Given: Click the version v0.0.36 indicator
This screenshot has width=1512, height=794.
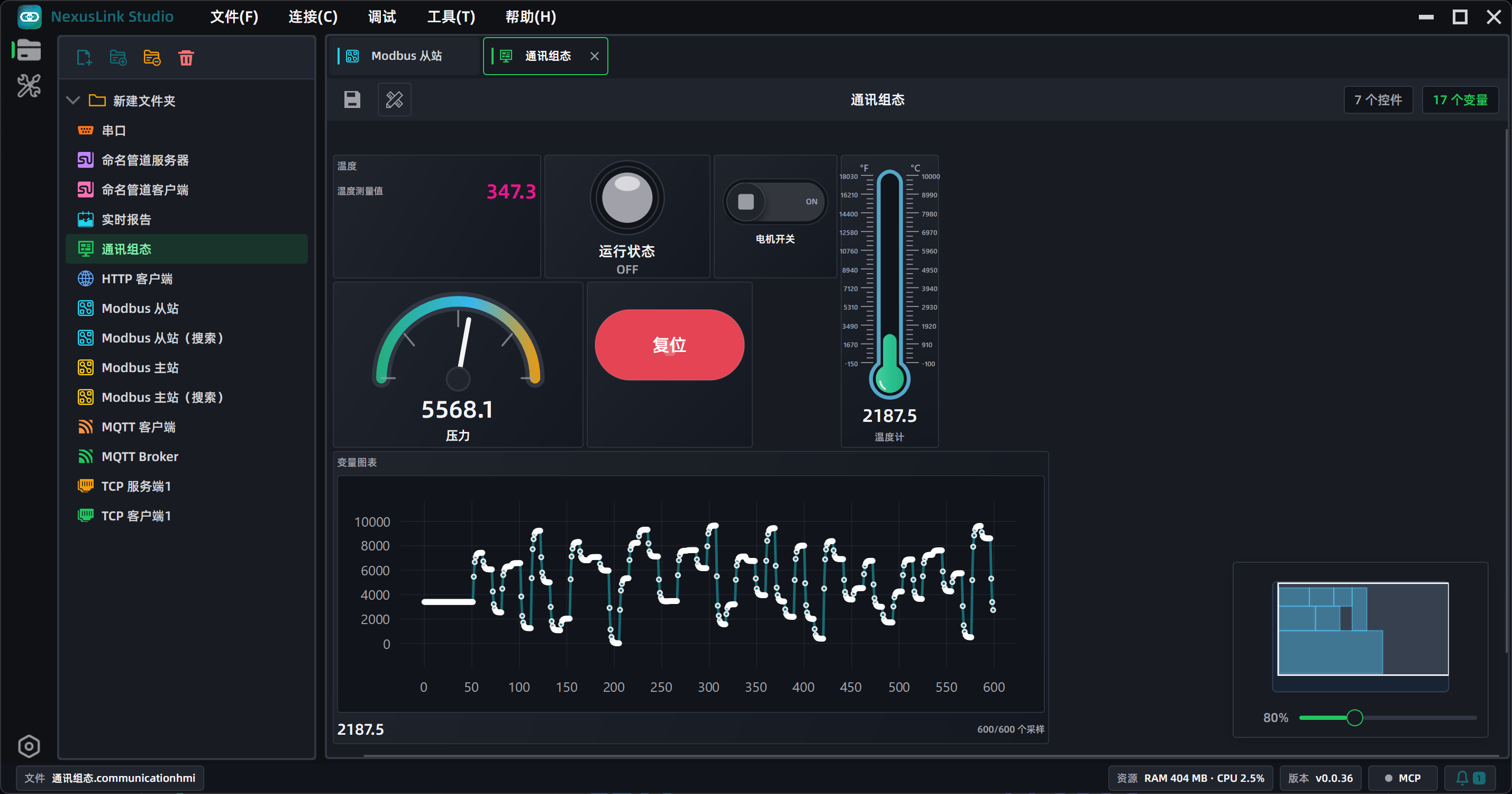Looking at the screenshot, I should coord(1320,778).
